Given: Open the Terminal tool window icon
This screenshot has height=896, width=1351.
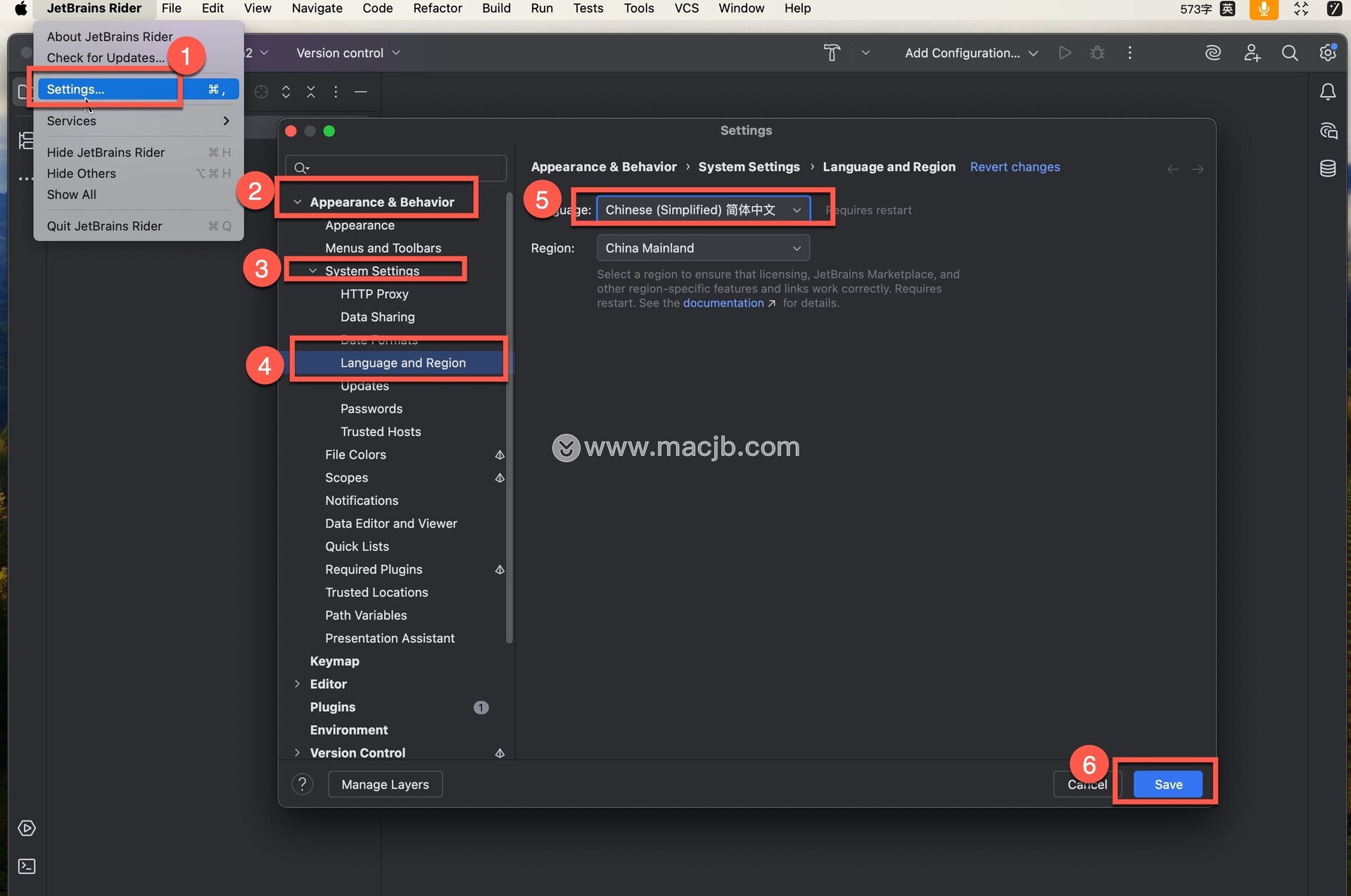Looking at the screenshot, I should 27,866.
